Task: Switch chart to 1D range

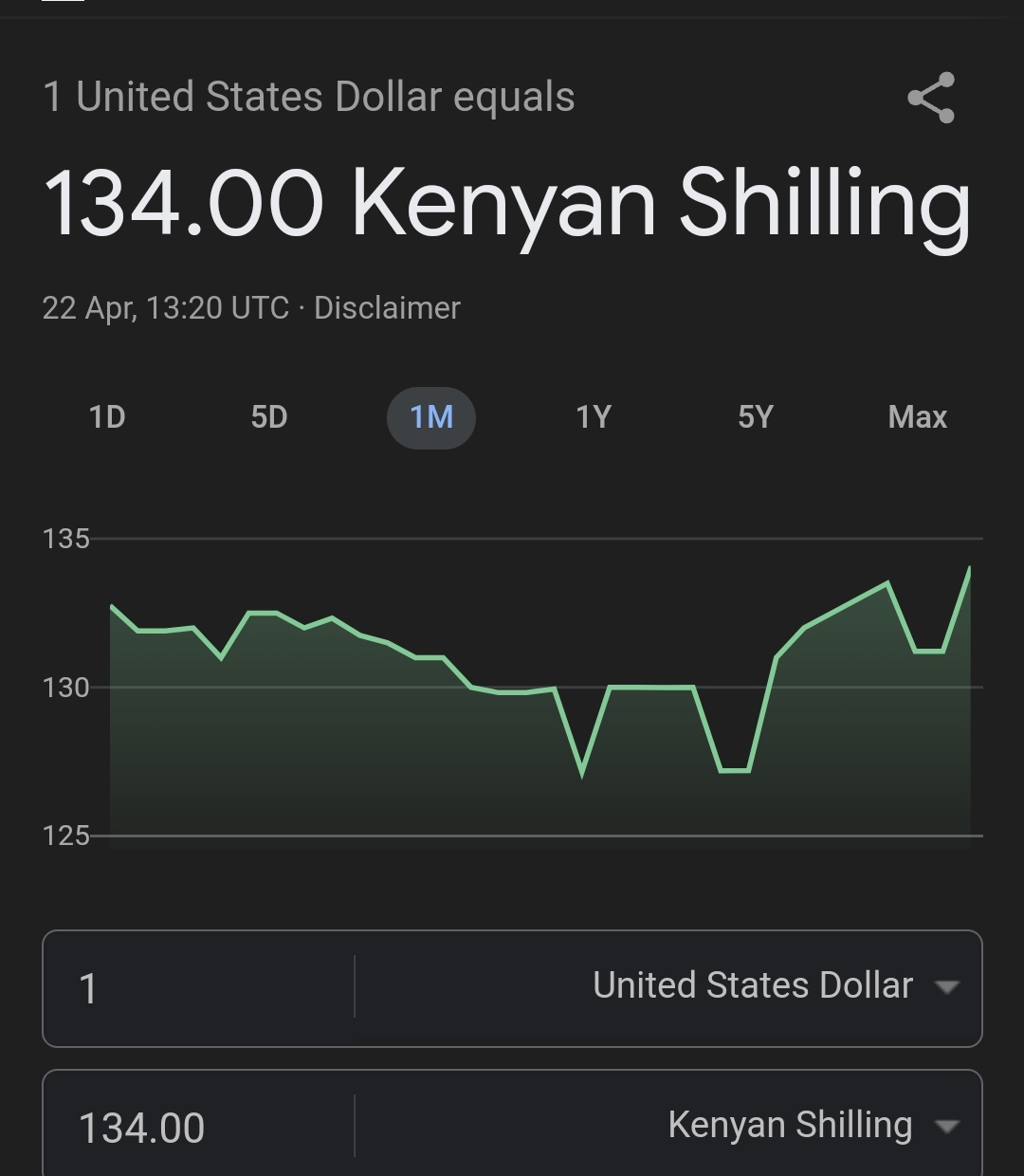Action: pyautogui.click(x=107, y=417)
